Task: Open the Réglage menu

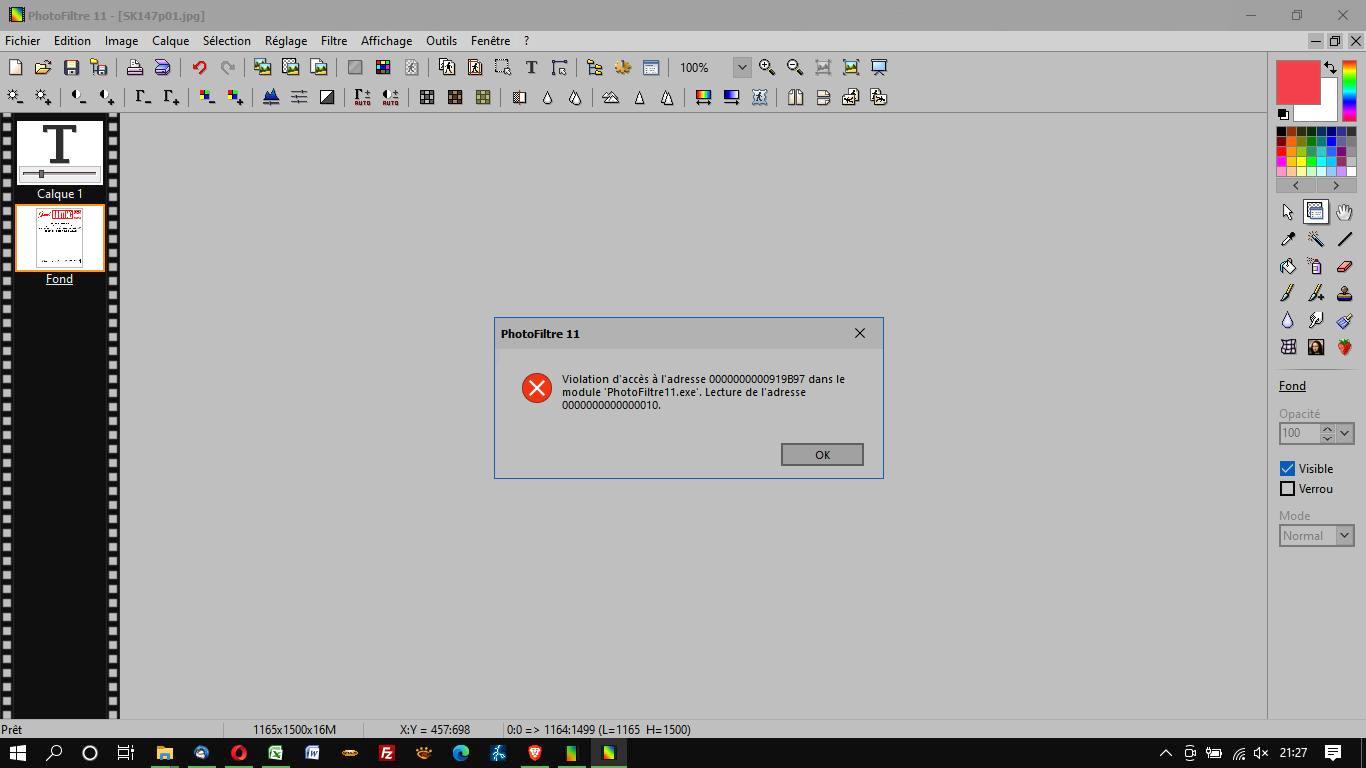Action: [x=286, y=41]
